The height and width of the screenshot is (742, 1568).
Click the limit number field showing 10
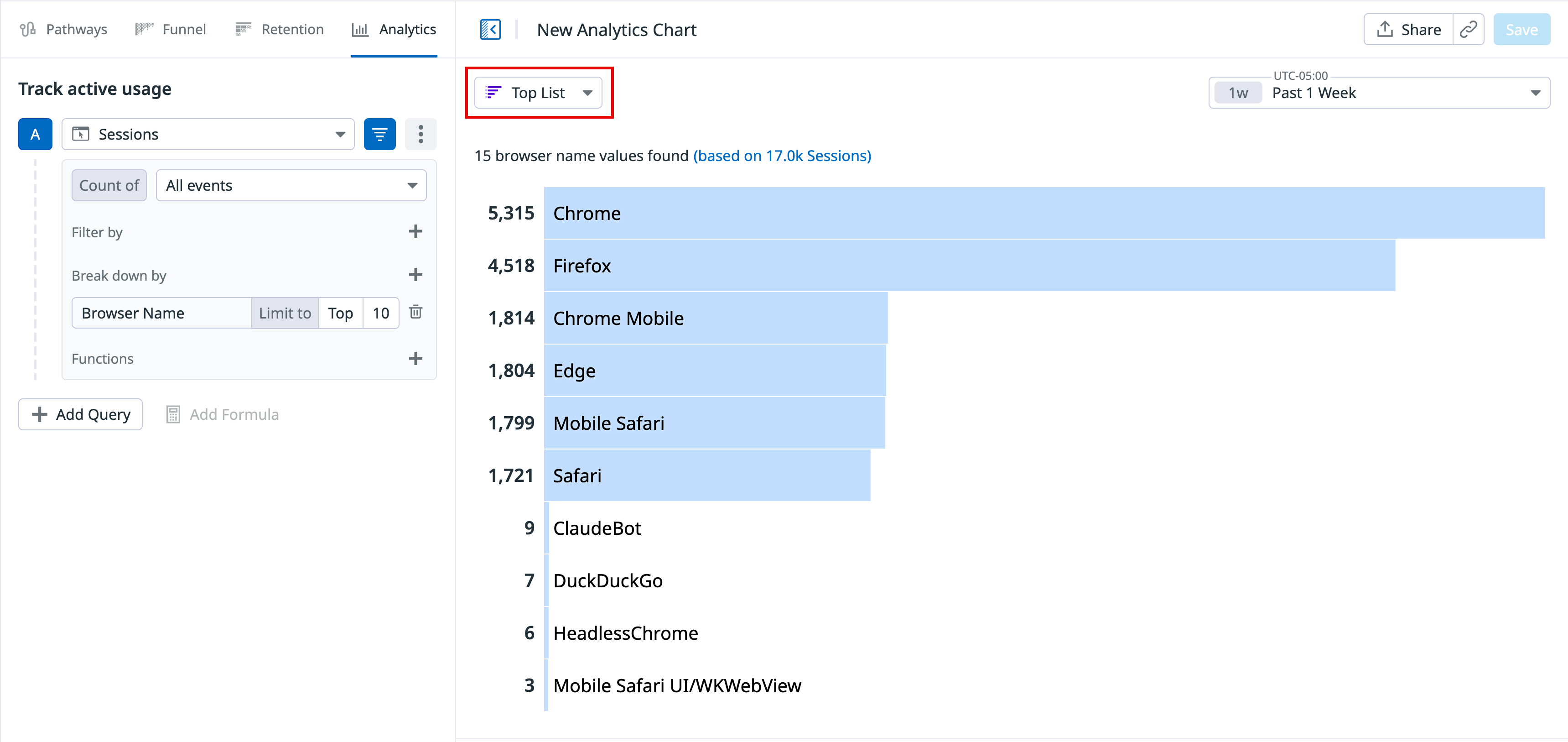pos(380,313)
